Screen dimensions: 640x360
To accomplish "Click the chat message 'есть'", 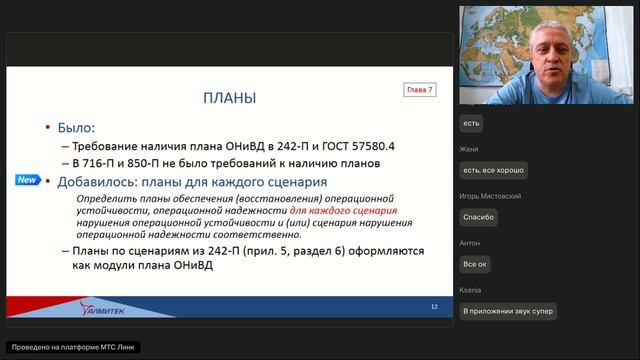I will tap(471, 123).
